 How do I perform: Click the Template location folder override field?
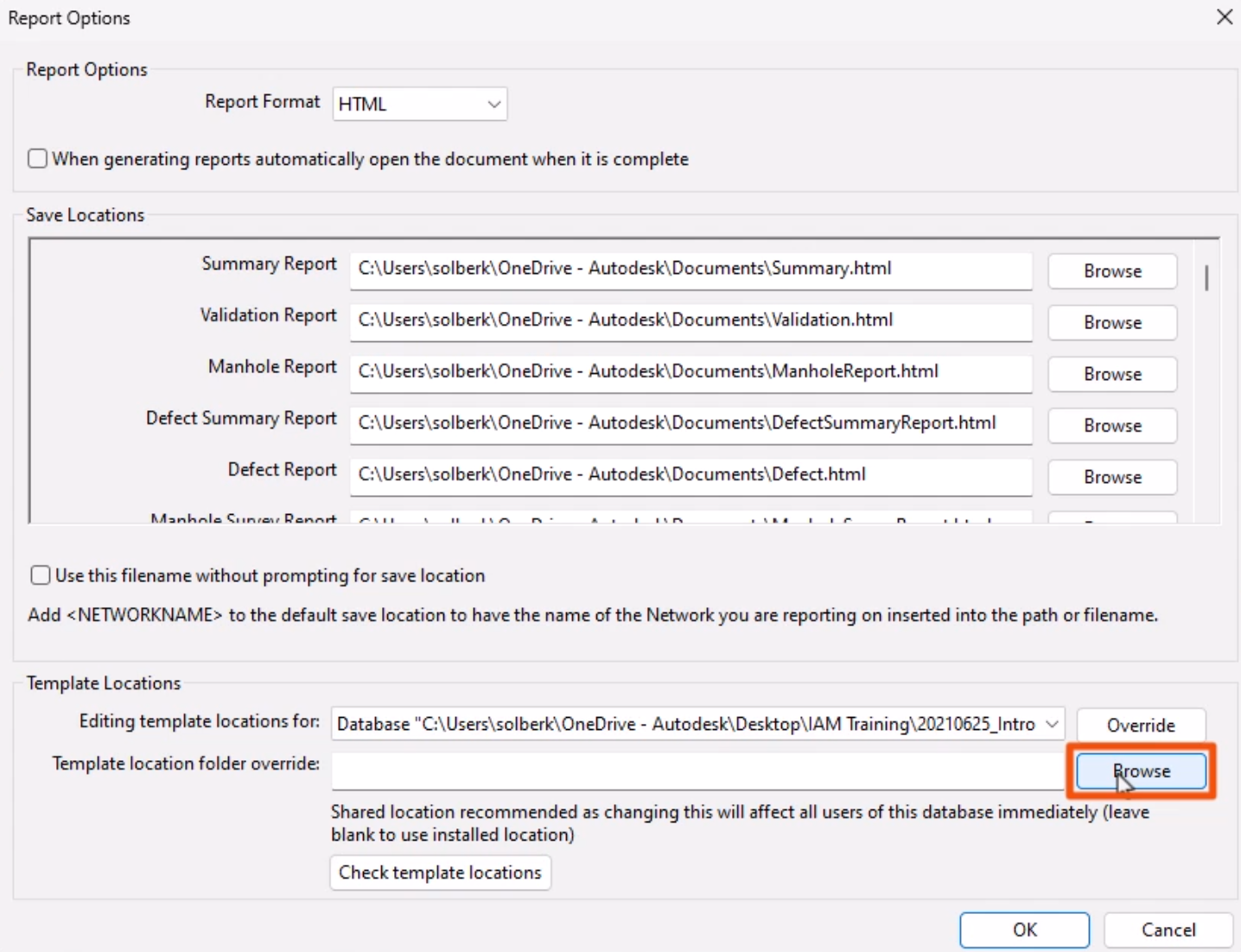pyautogui.click(x=691, y=771)
